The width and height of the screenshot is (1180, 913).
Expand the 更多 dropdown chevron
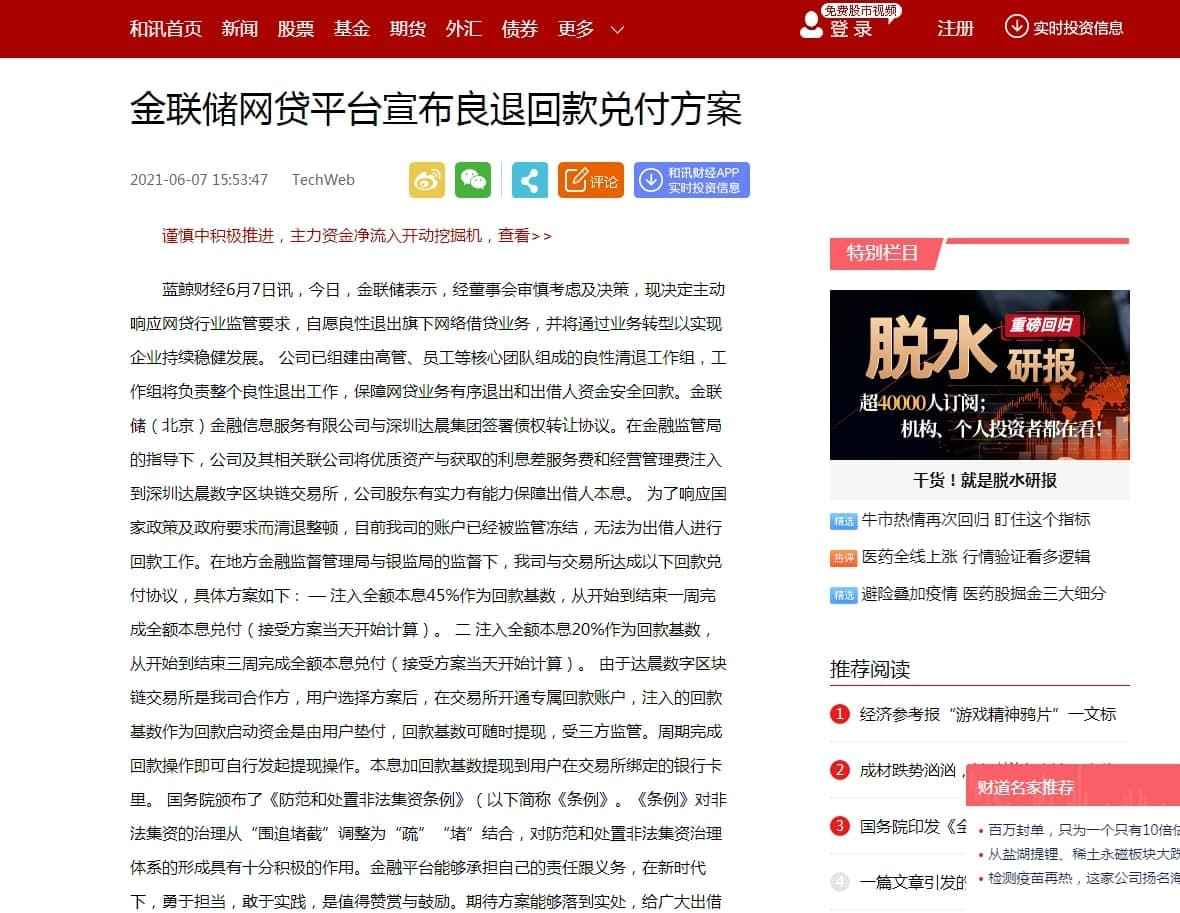point(617,30)
